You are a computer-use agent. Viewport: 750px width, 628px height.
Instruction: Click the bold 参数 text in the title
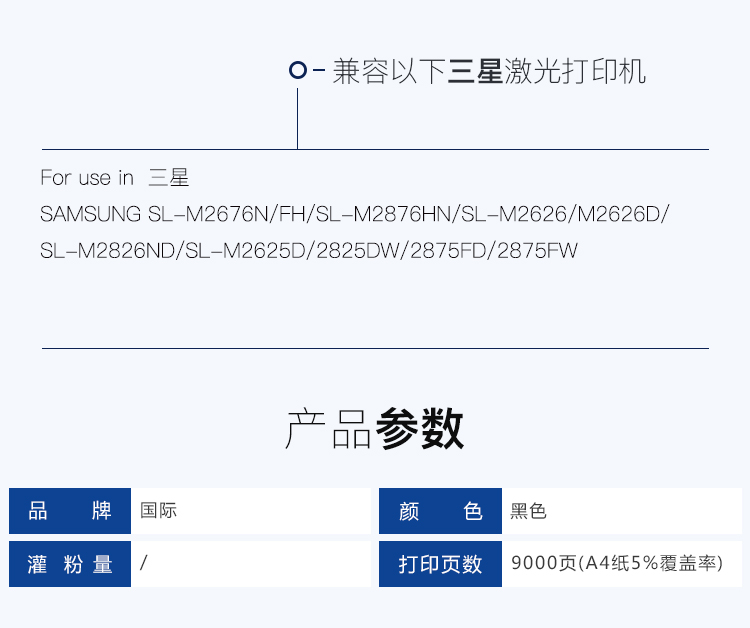pos(420,430)
